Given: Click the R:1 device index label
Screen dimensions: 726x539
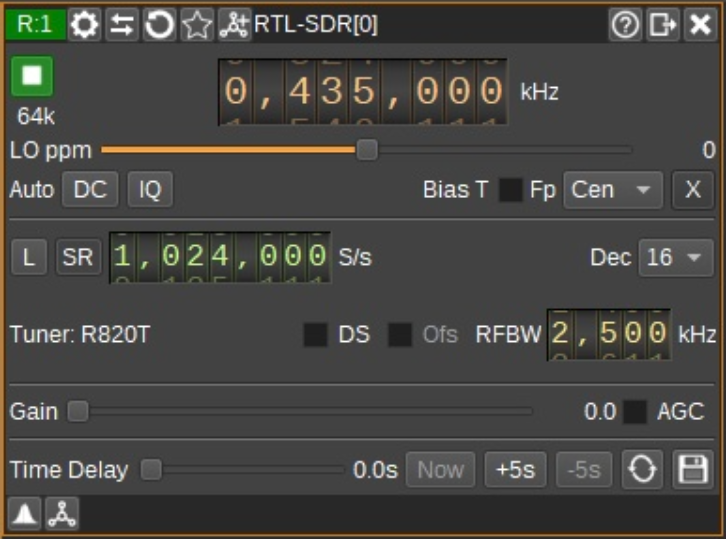Looking at the screenshot, I should pos(35,24).
